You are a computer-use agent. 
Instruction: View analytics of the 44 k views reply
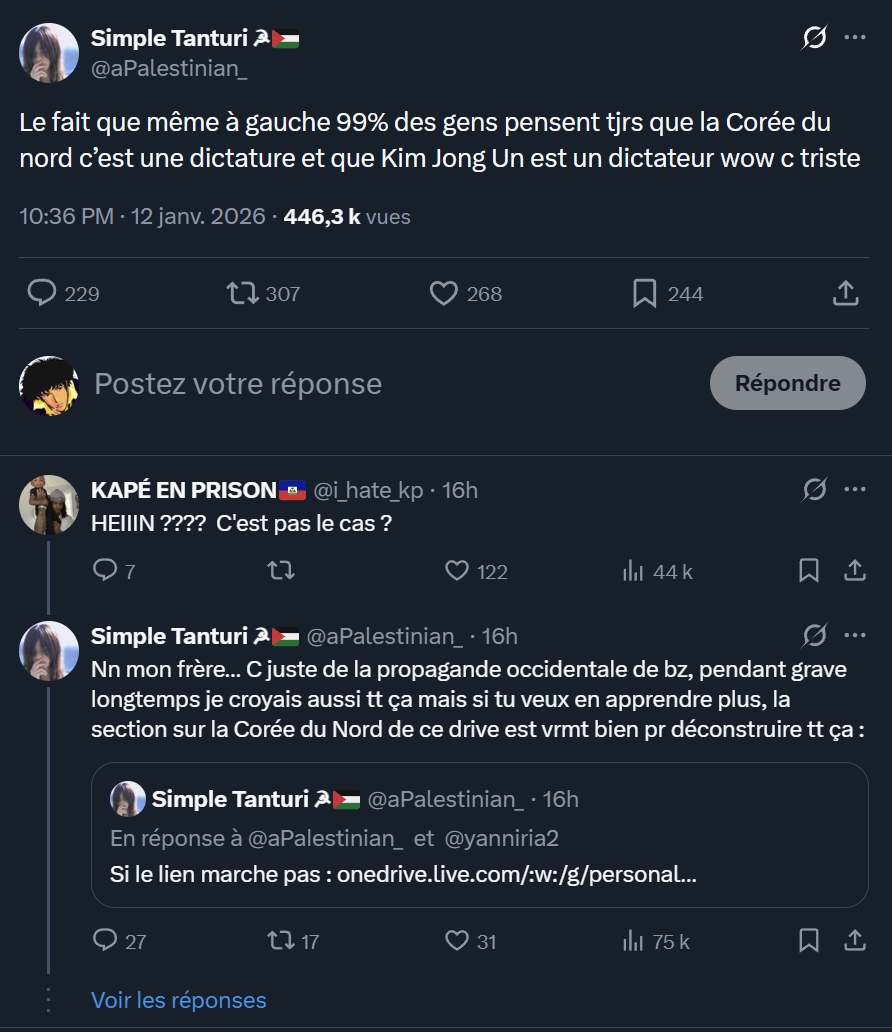coord(633,571)
